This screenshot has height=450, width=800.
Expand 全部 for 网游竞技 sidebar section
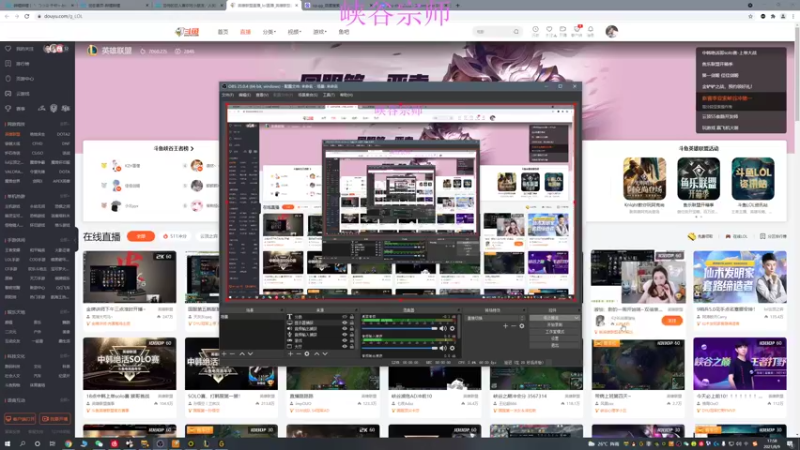[x=65, y=124]
